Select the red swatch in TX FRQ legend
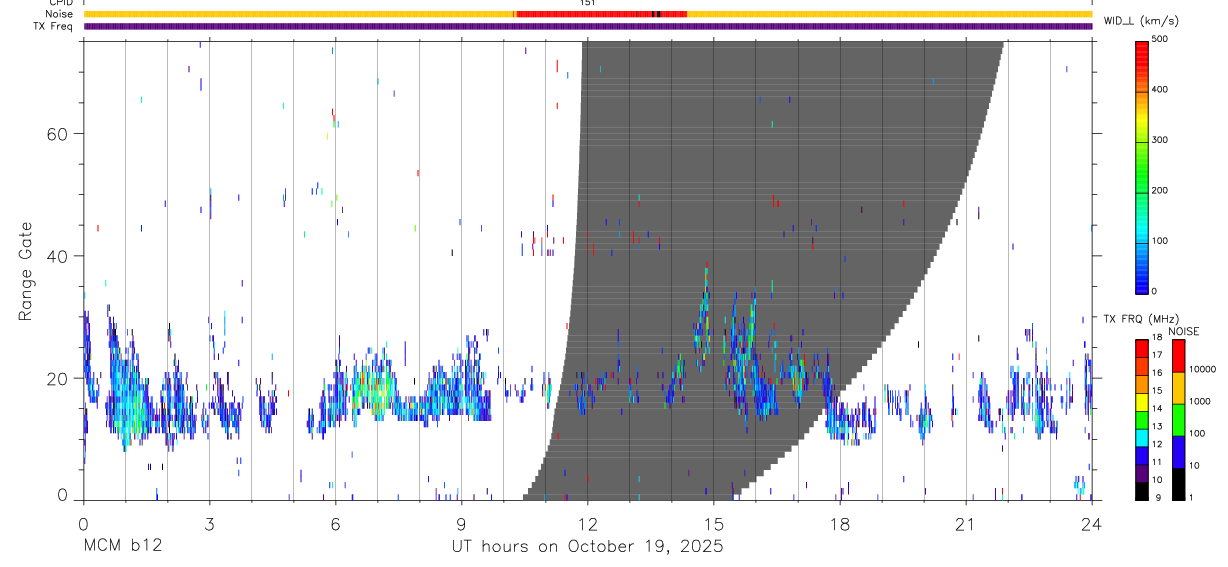The image size is (1228, 567). (1141, 349)
